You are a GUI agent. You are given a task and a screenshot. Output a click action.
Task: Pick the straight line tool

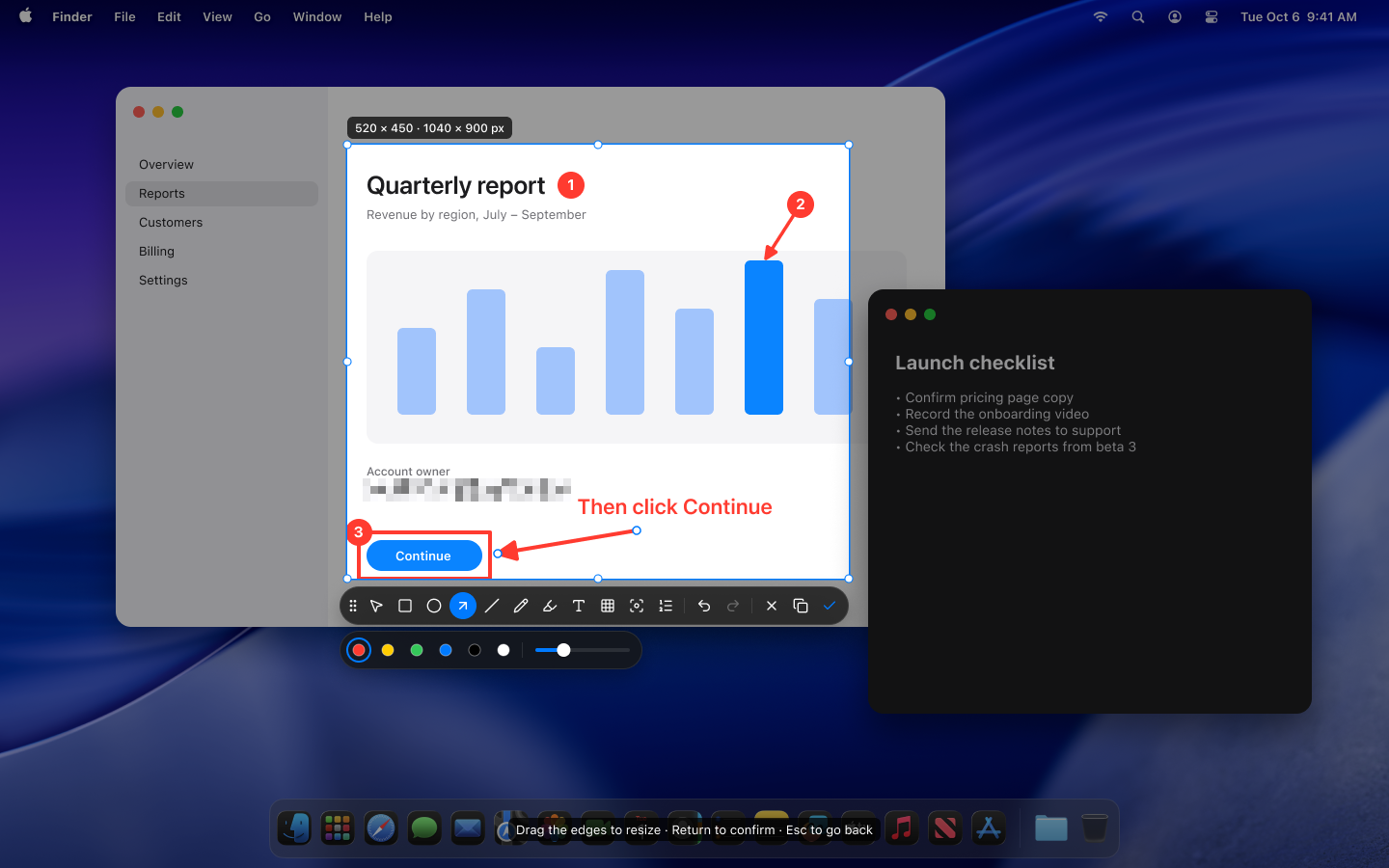pos(492,606)
